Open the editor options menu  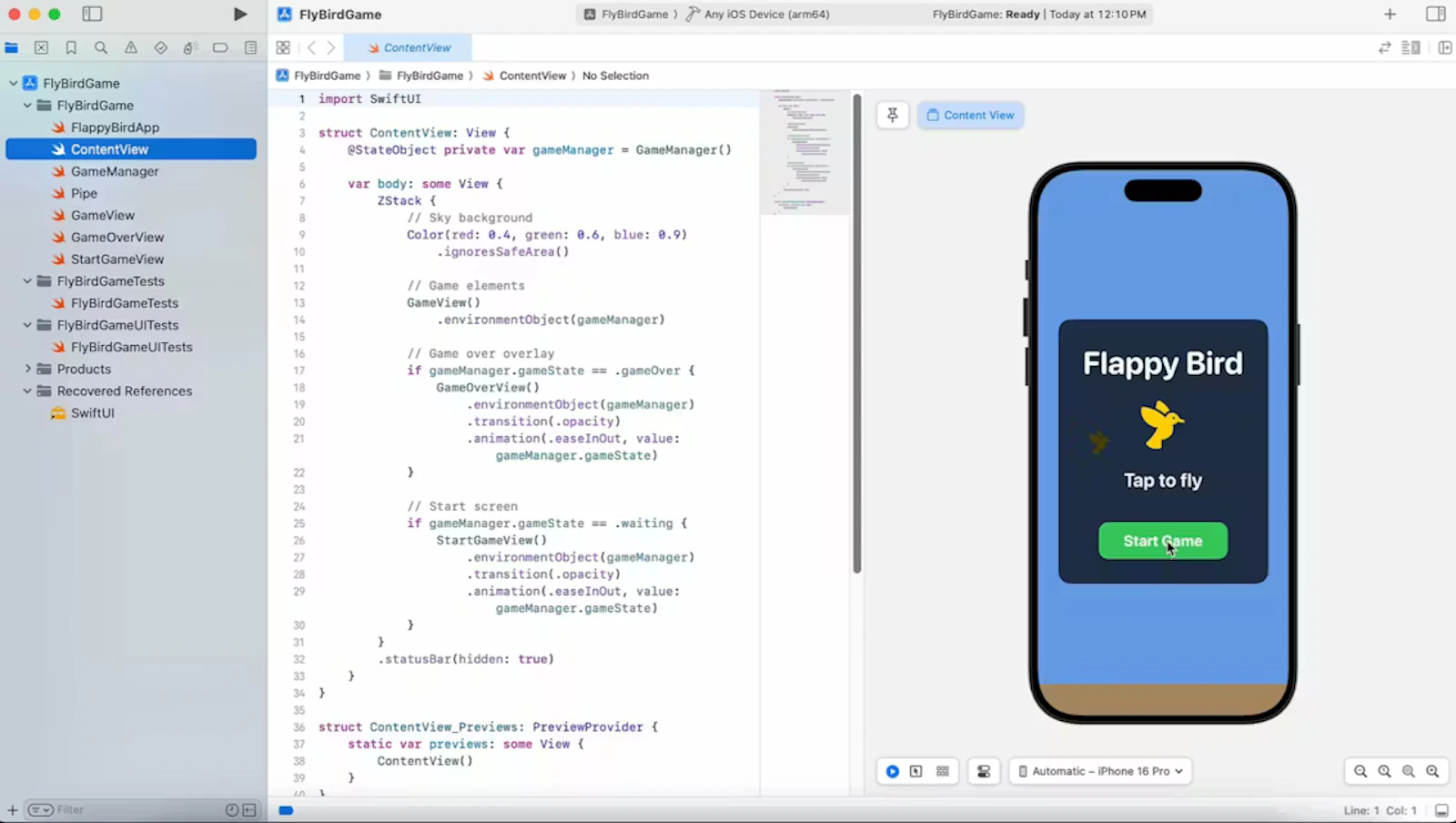click(1411, 47)
